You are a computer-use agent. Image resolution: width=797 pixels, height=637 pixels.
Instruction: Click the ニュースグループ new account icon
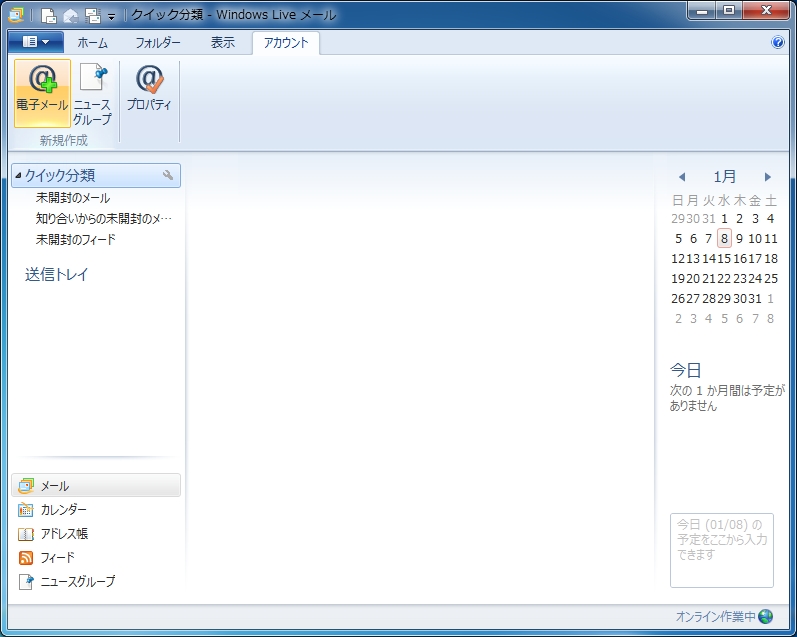92,93
